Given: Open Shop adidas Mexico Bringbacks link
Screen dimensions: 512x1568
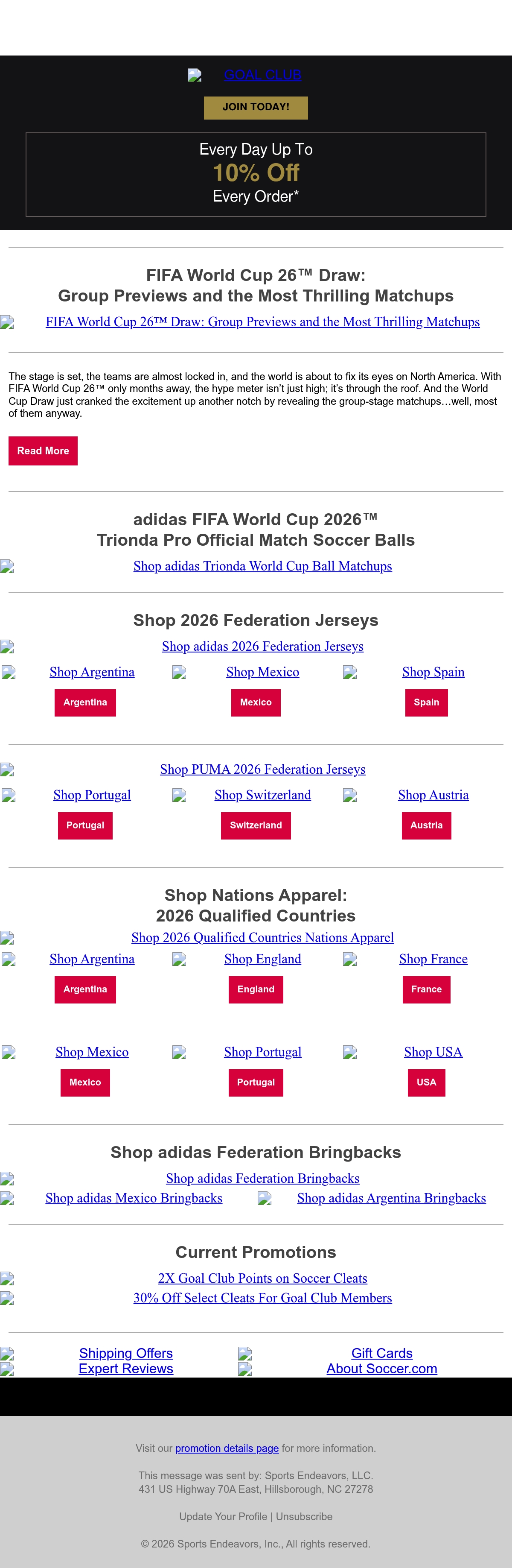Looking at the screenshot, I should [x=134, y=1198].
